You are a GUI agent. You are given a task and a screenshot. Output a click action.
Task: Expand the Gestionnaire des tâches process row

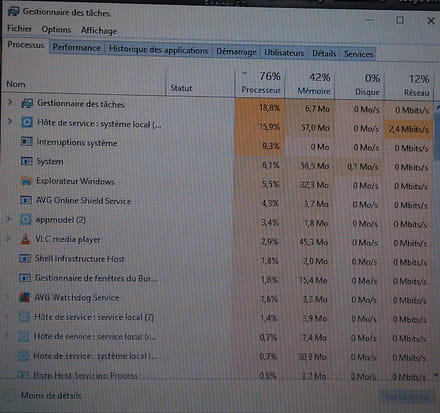coord(10,102)
